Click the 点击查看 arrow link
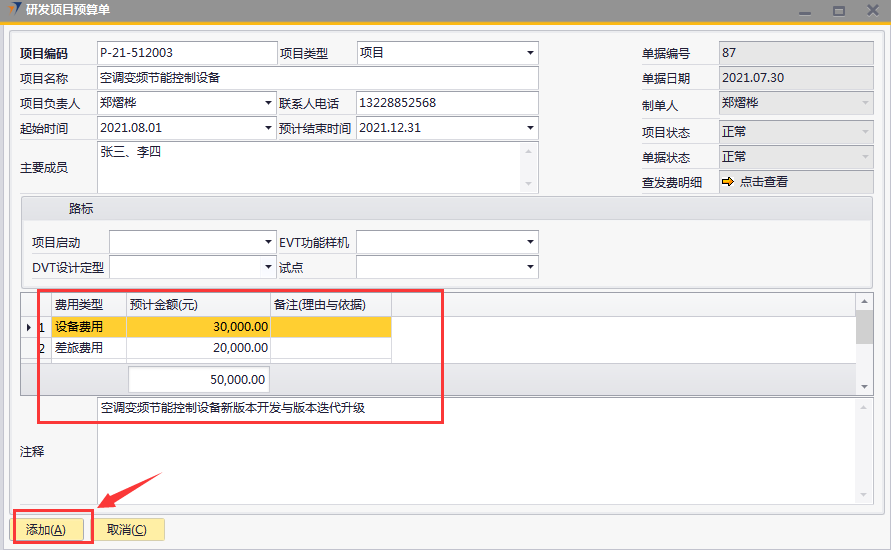 pos(755,182)
